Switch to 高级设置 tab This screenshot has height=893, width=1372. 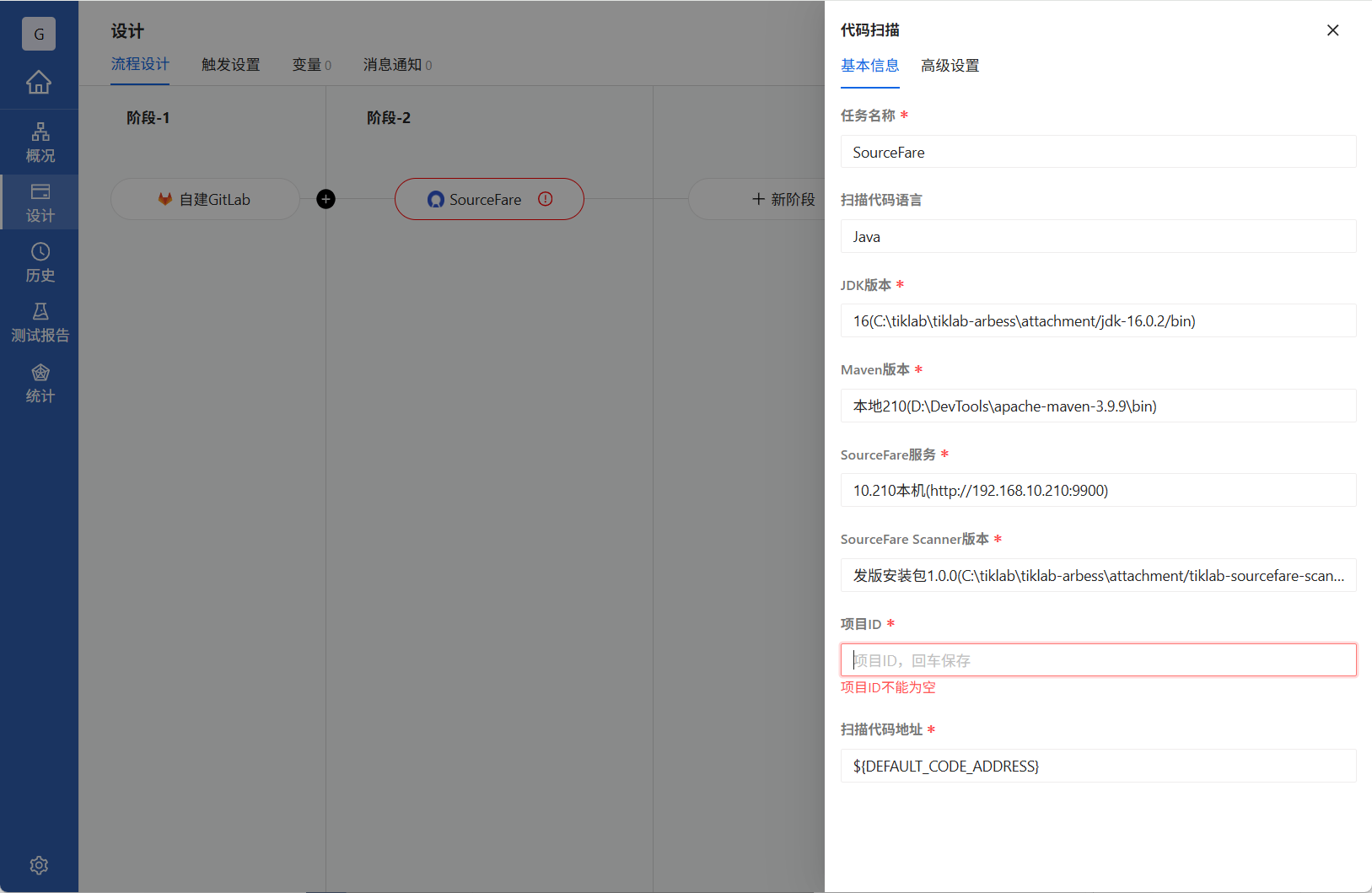pos(950,66)
